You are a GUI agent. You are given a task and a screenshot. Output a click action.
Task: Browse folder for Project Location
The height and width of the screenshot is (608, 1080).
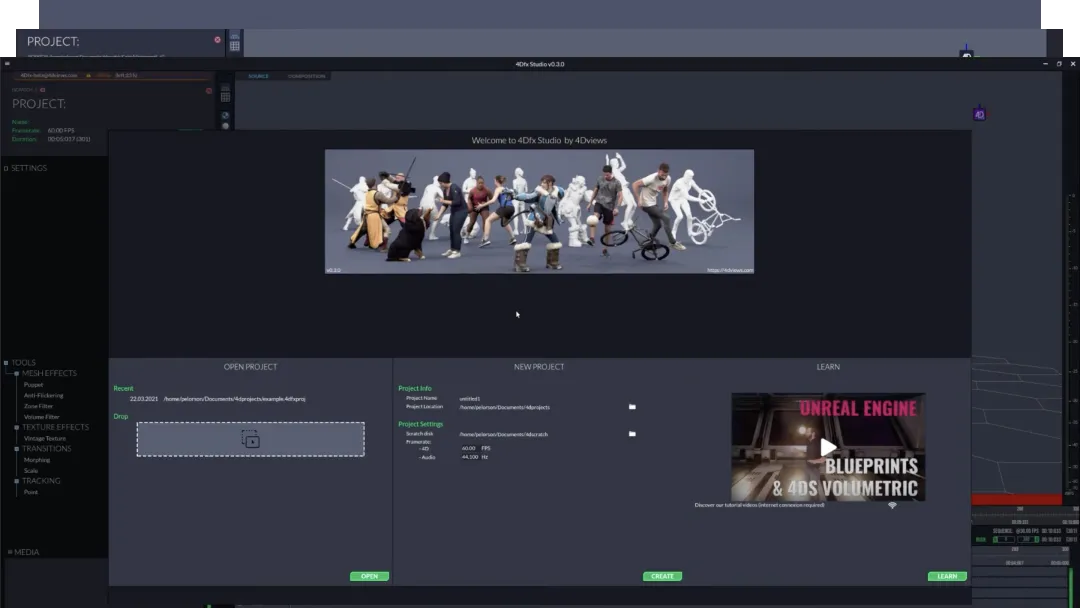[x=632, y=407]
